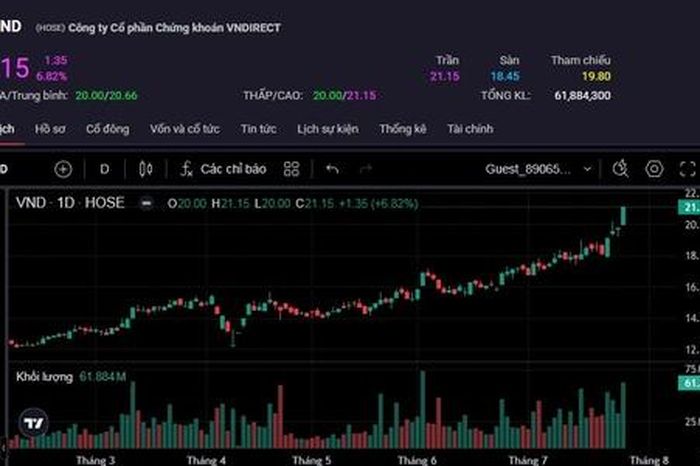Image resolution: width=700 pixels, height=466 pixels.
Task: Click the Tháng 5 time axis label
Action: tap(312, 460)
